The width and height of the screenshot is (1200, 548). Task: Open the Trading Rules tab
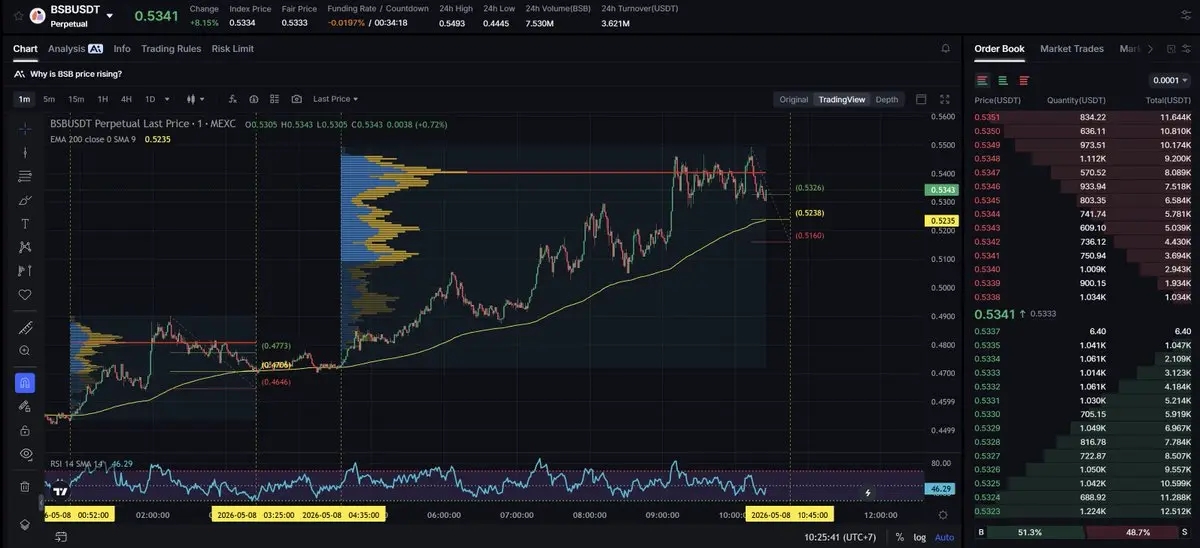[171, 48]
